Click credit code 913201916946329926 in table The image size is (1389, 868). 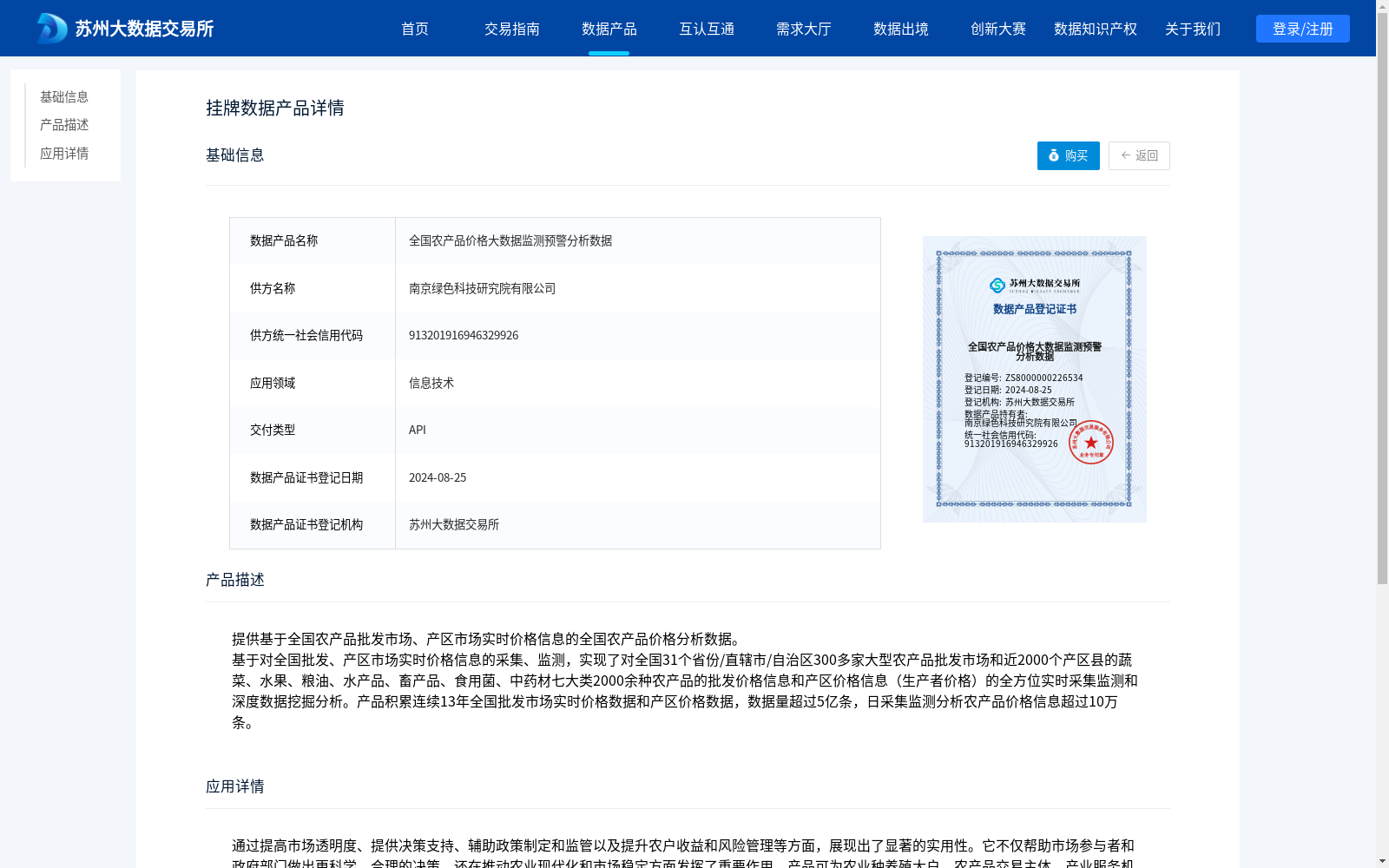click(464, 335)
